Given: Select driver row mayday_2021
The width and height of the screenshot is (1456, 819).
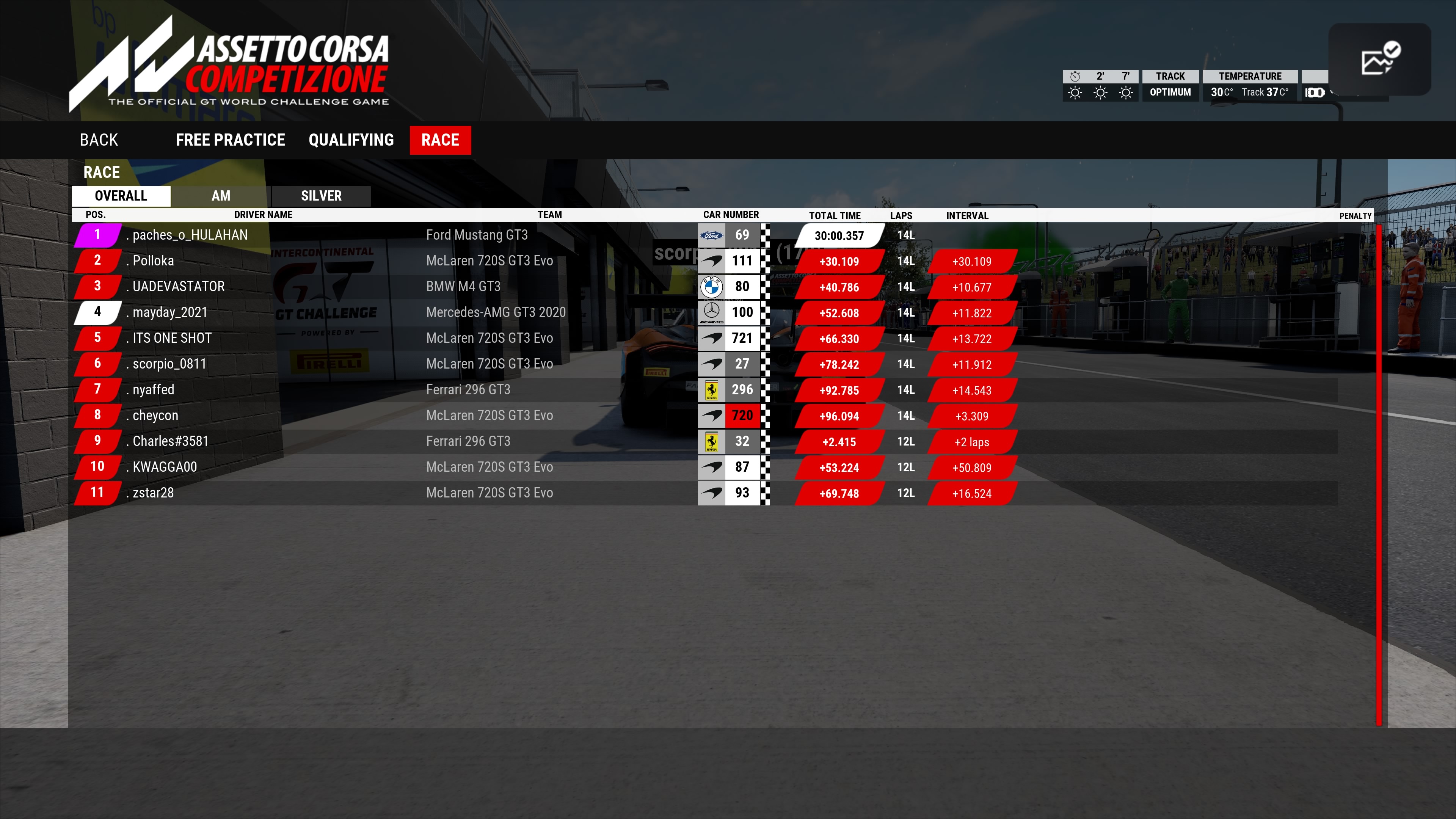Looking at the screenshot, I should (x=705, y=312).
